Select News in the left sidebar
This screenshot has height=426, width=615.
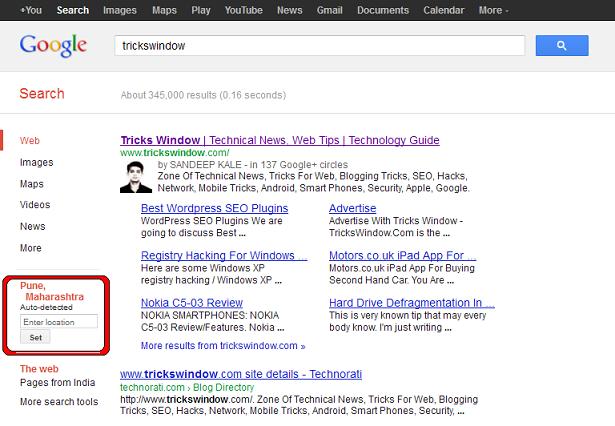33,226
